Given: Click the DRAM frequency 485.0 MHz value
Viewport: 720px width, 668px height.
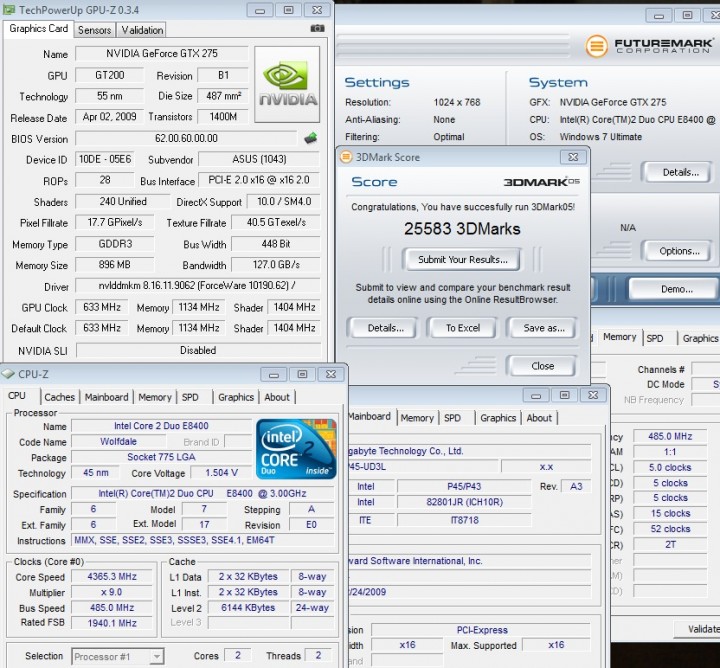Looking at the screenshot, I should 670,436.
